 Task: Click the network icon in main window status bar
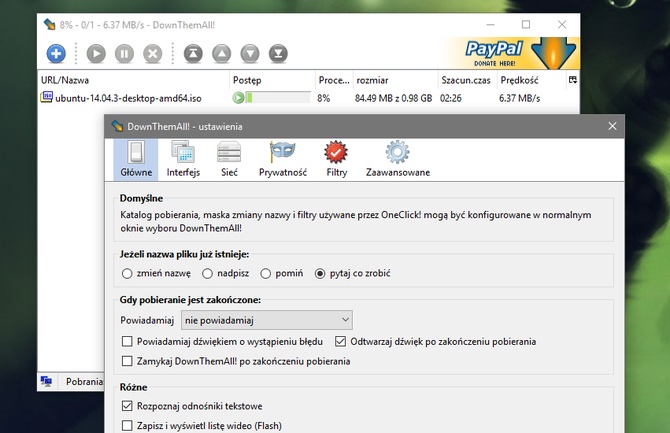click(x=46, y=381)
